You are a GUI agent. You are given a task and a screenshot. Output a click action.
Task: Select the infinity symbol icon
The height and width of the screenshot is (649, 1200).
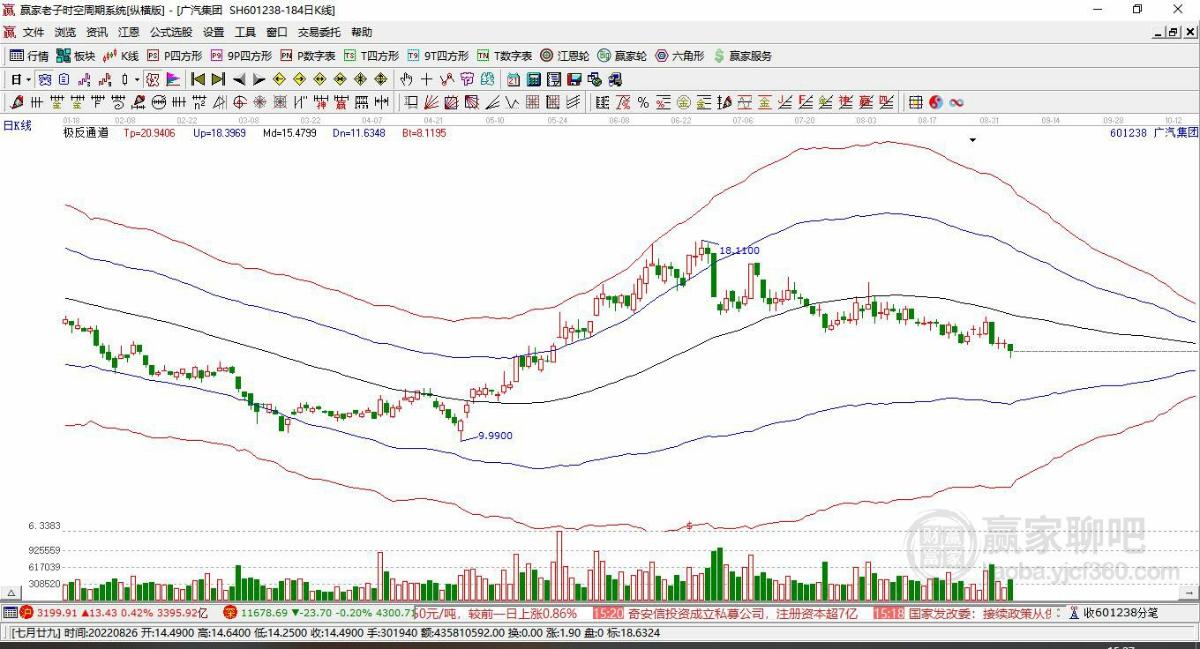pos(955,102)
